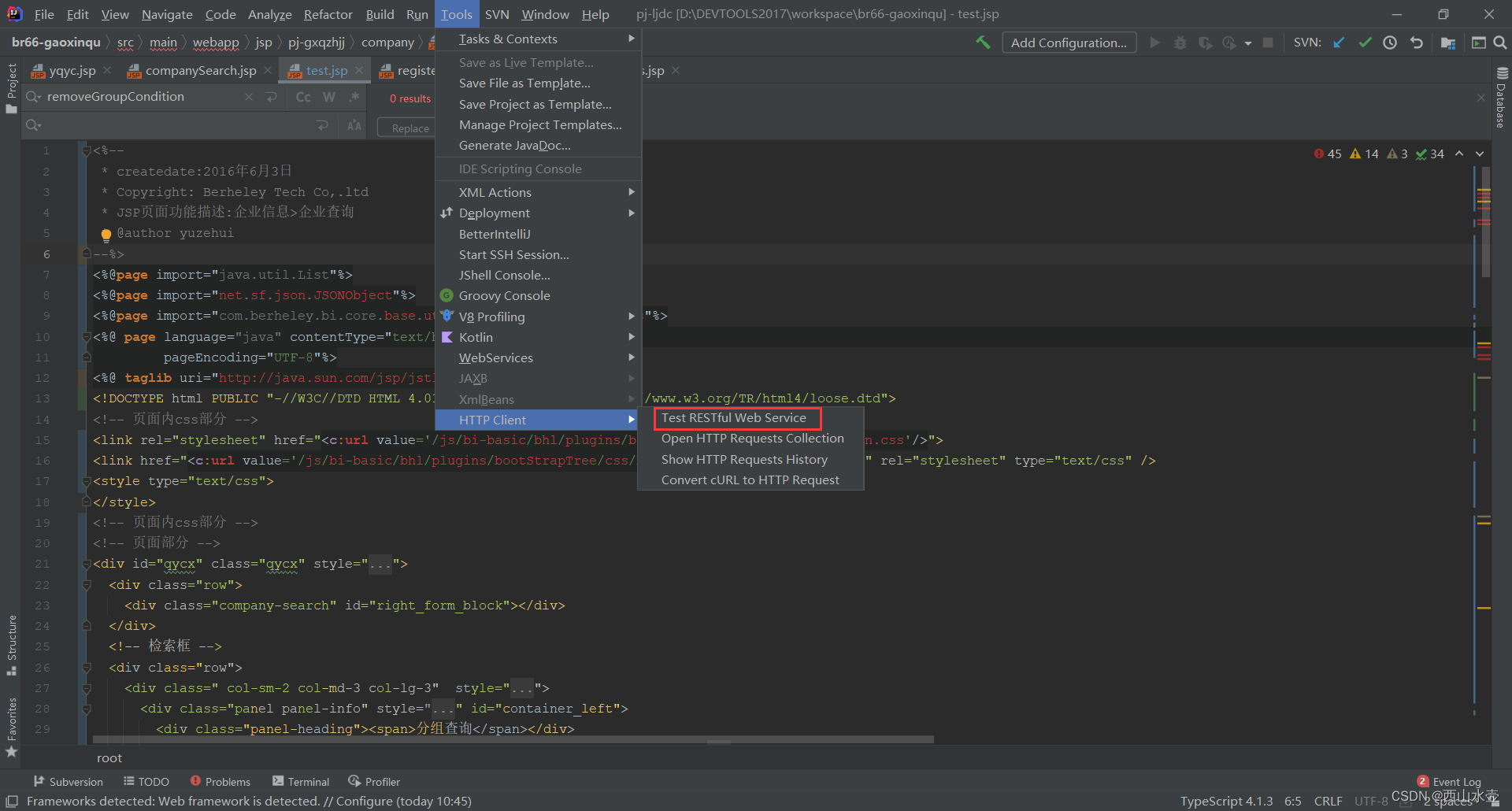
Task: Open the Project tool window
Action: coord(11,87)
